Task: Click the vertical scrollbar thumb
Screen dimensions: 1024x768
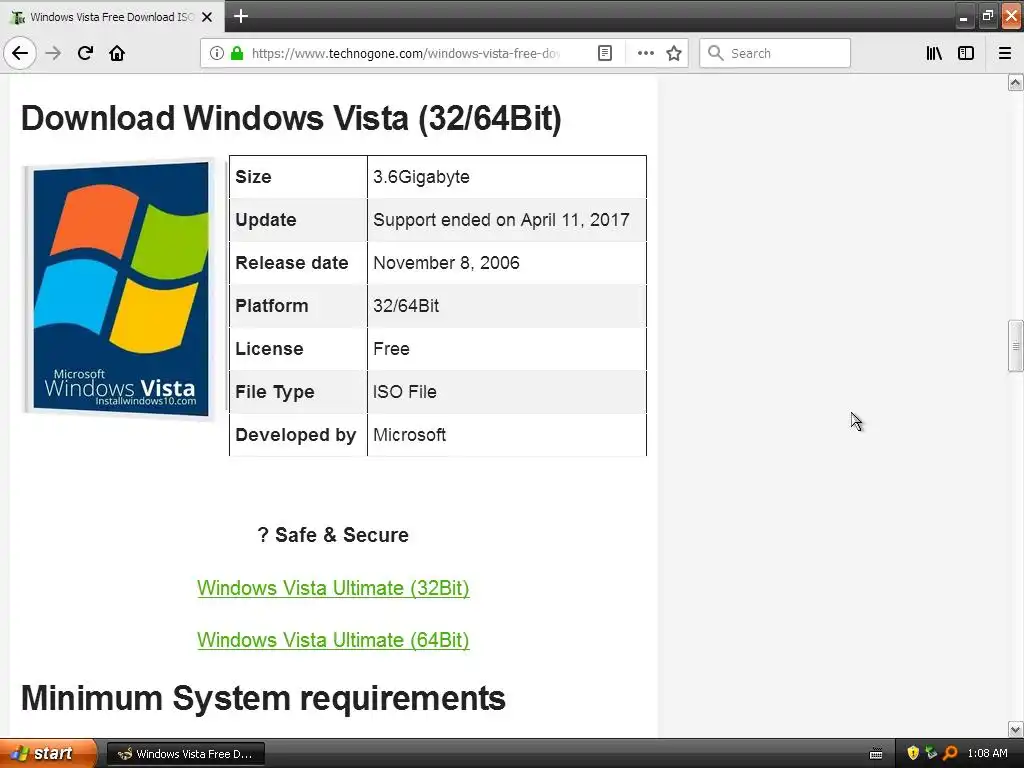Action: point(1016,346)
